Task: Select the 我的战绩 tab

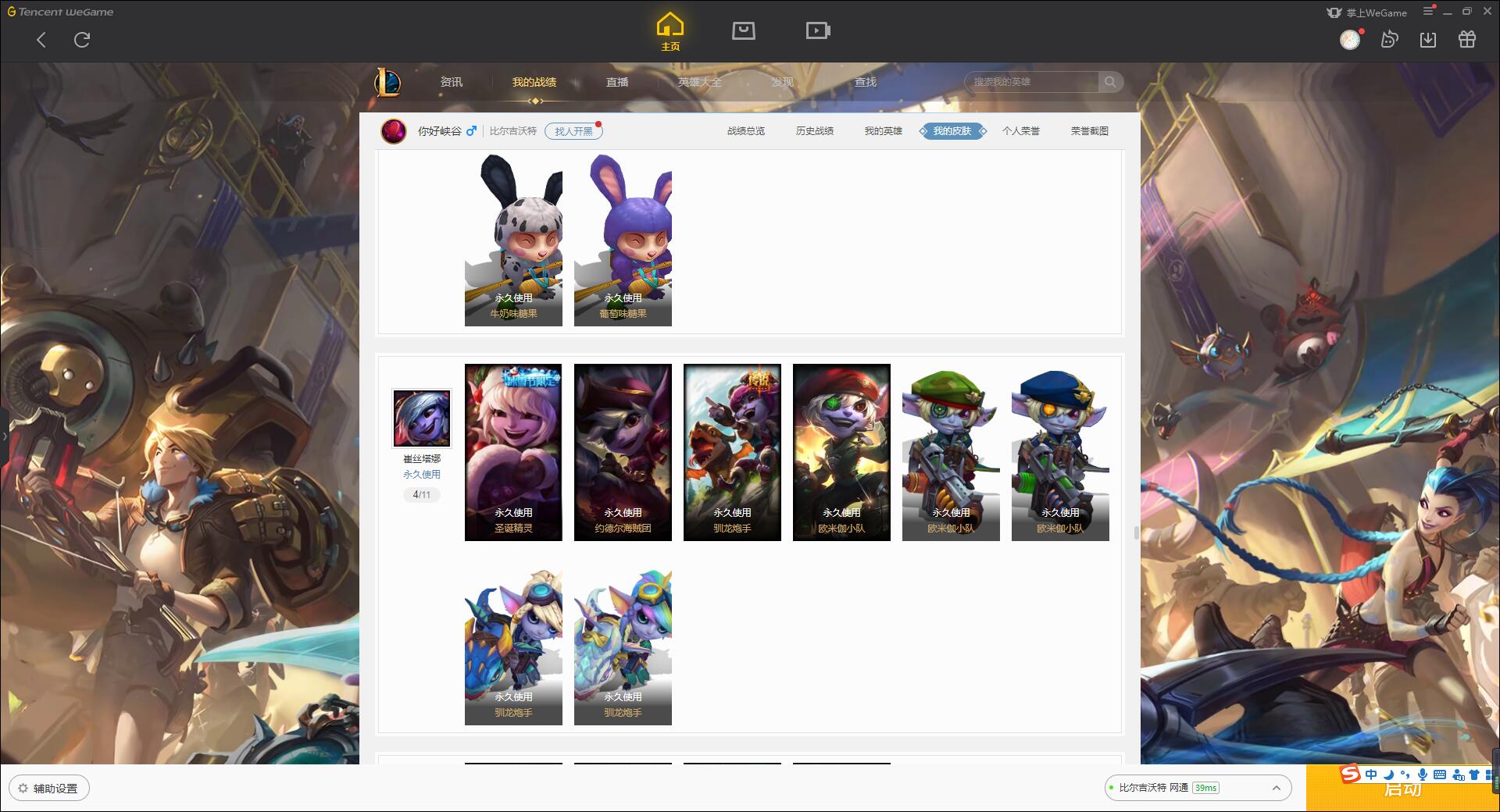Action: [534, 82]
